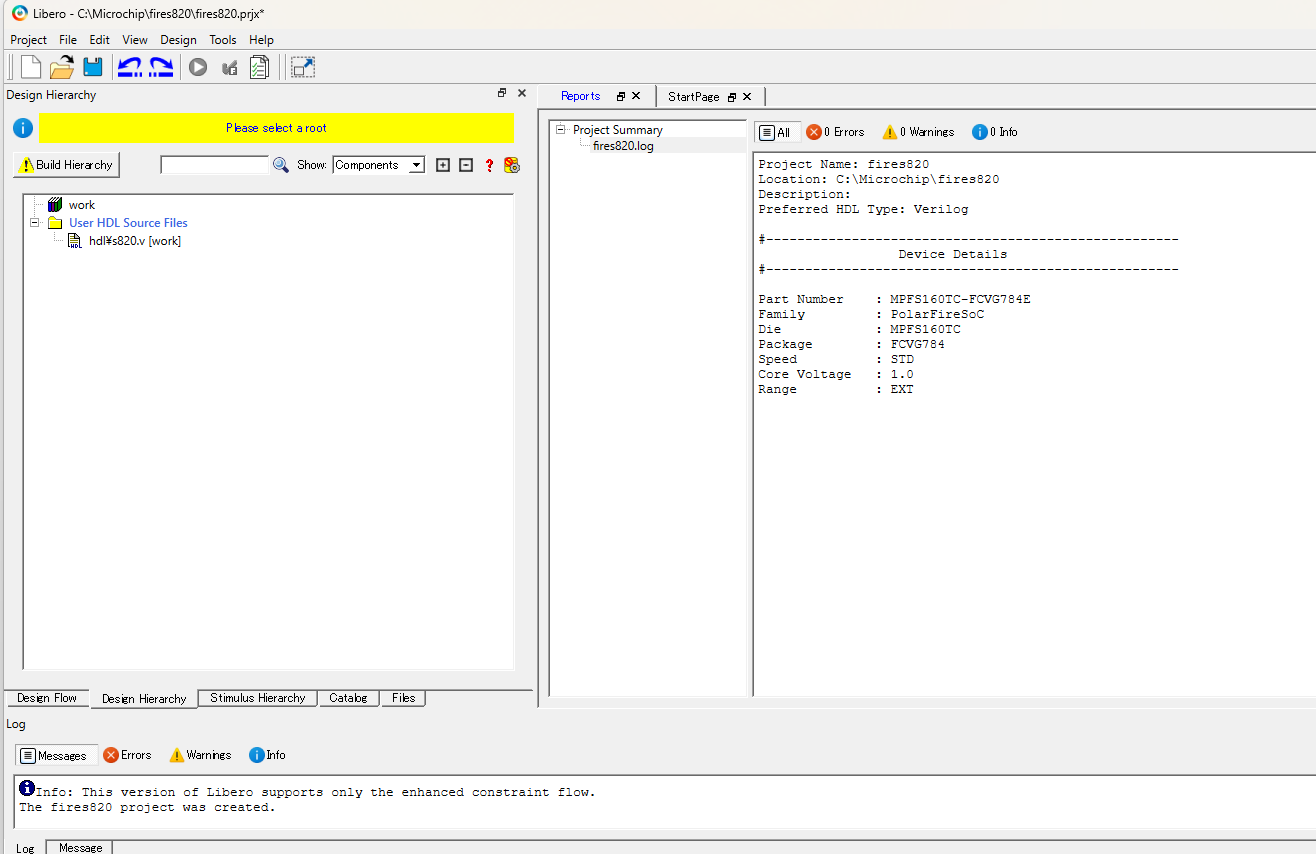Close the Reports tab
The width and height of the screenshot is (1316, 854).
point(636,96)
